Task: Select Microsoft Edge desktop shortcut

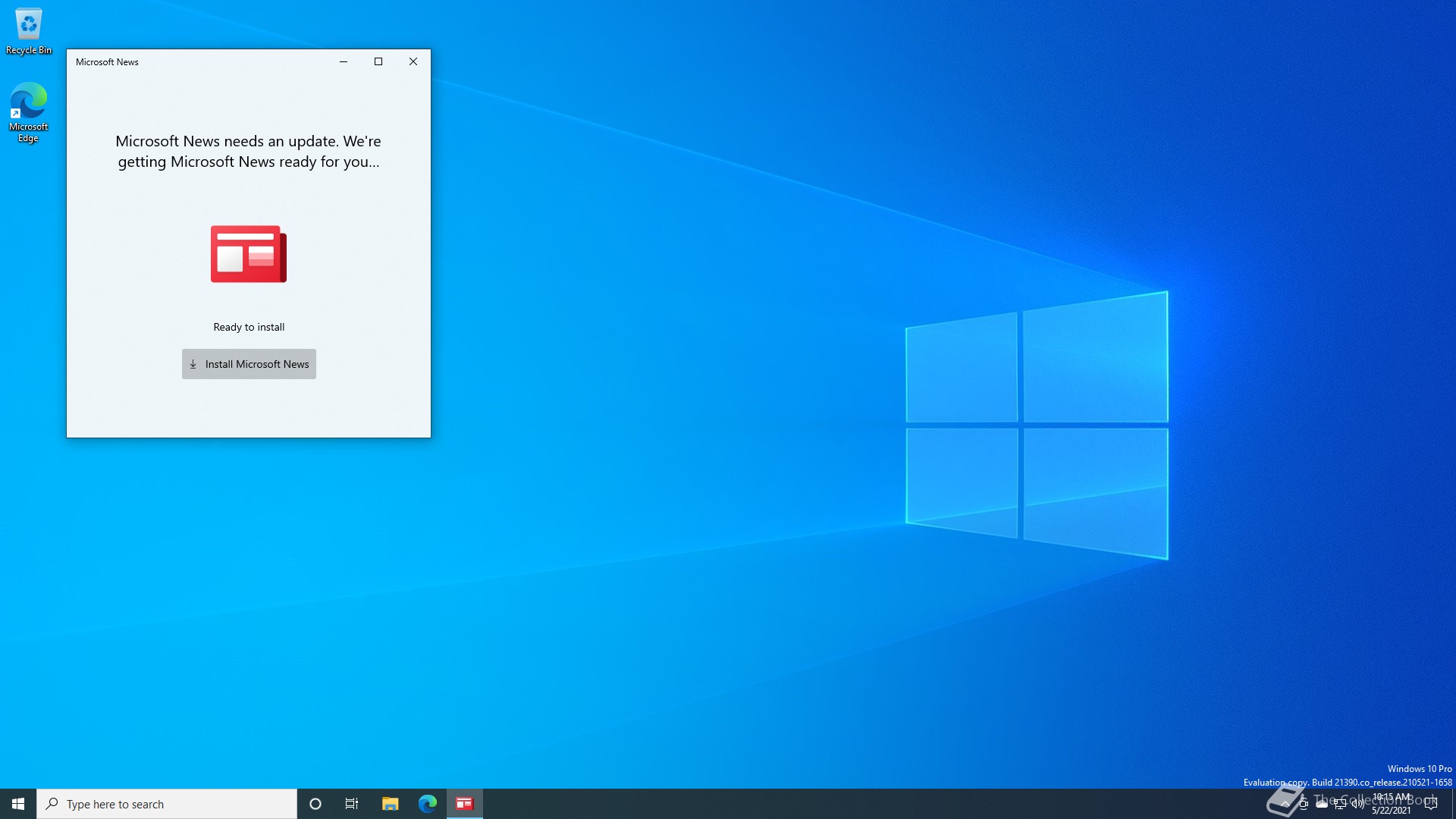Action: (x=29, y=112)
